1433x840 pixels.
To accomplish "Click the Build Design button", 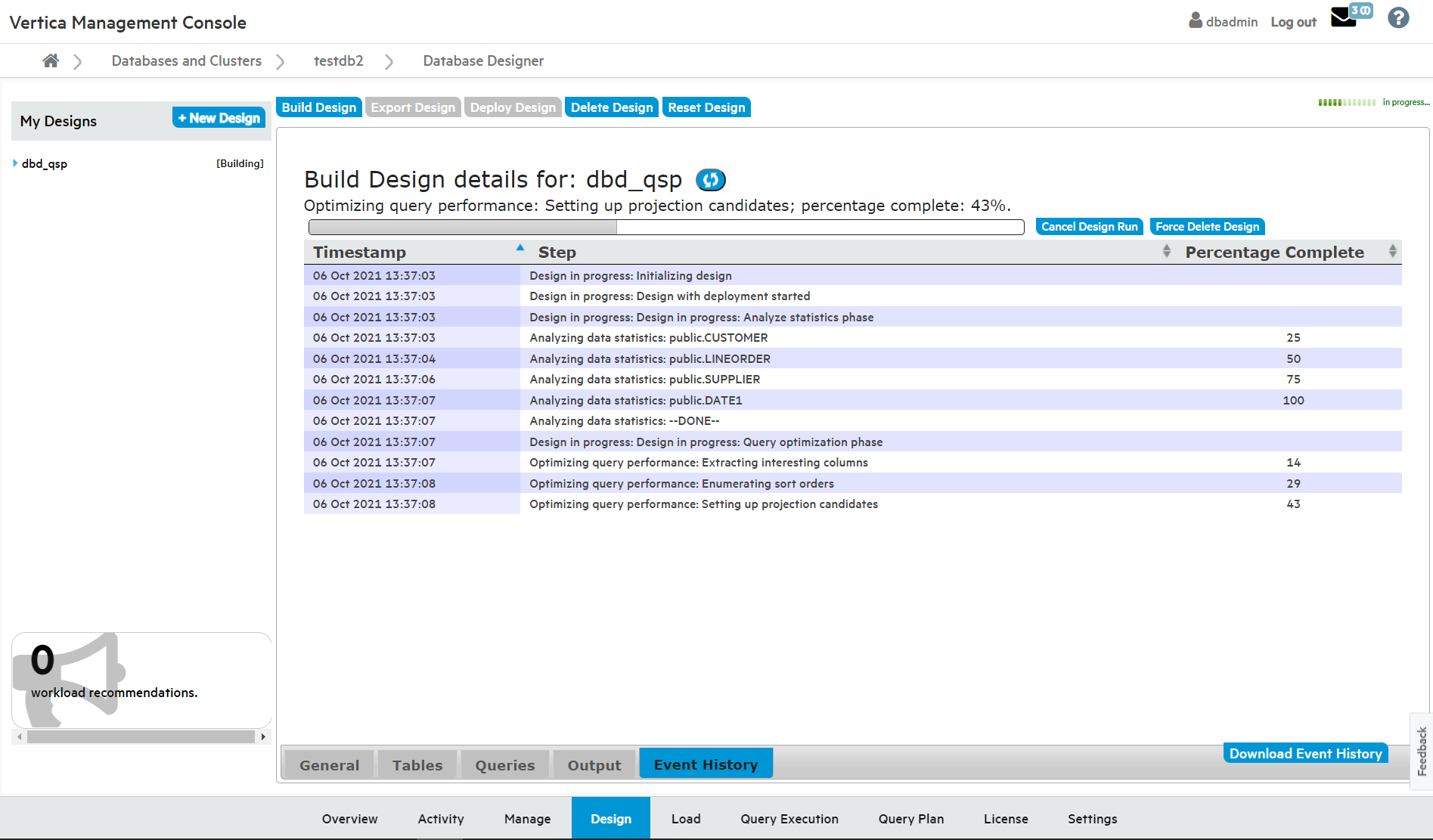I will click(x=319, y=107).
